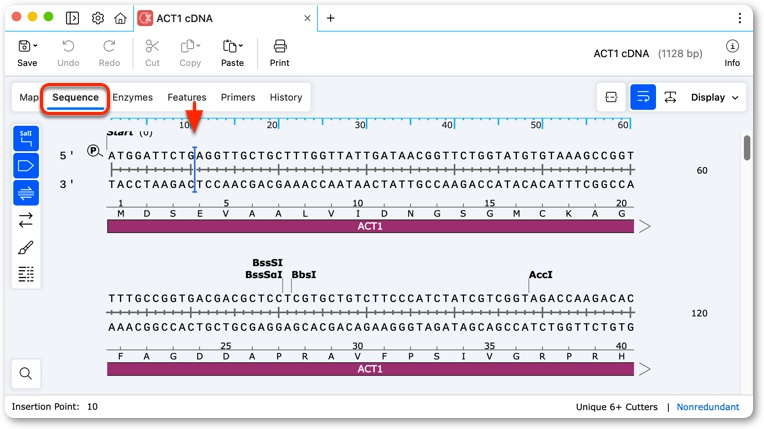Screen dimensions: 764x429
Task: Click the Nonredundant link
Action: (x=707, y=407)
